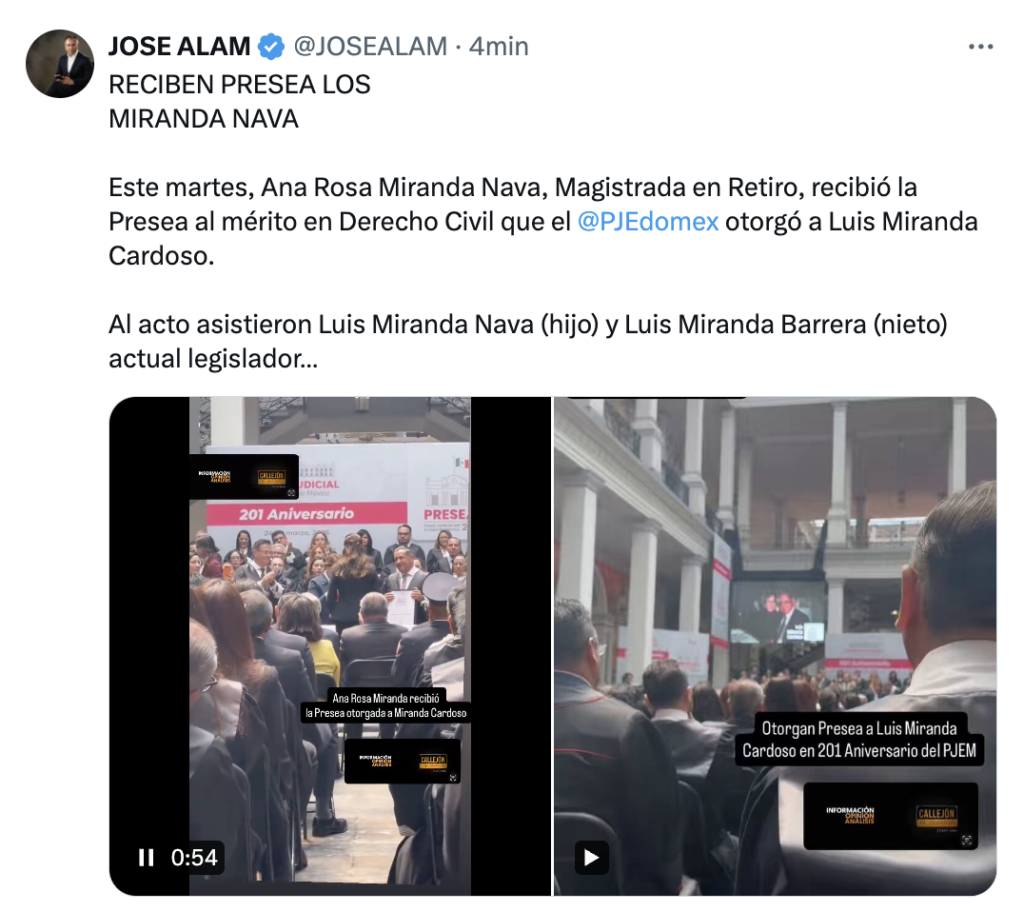1024x912 pixels.
Task: Open the left video thumbnail of ceremony
Action: [330, 646]
